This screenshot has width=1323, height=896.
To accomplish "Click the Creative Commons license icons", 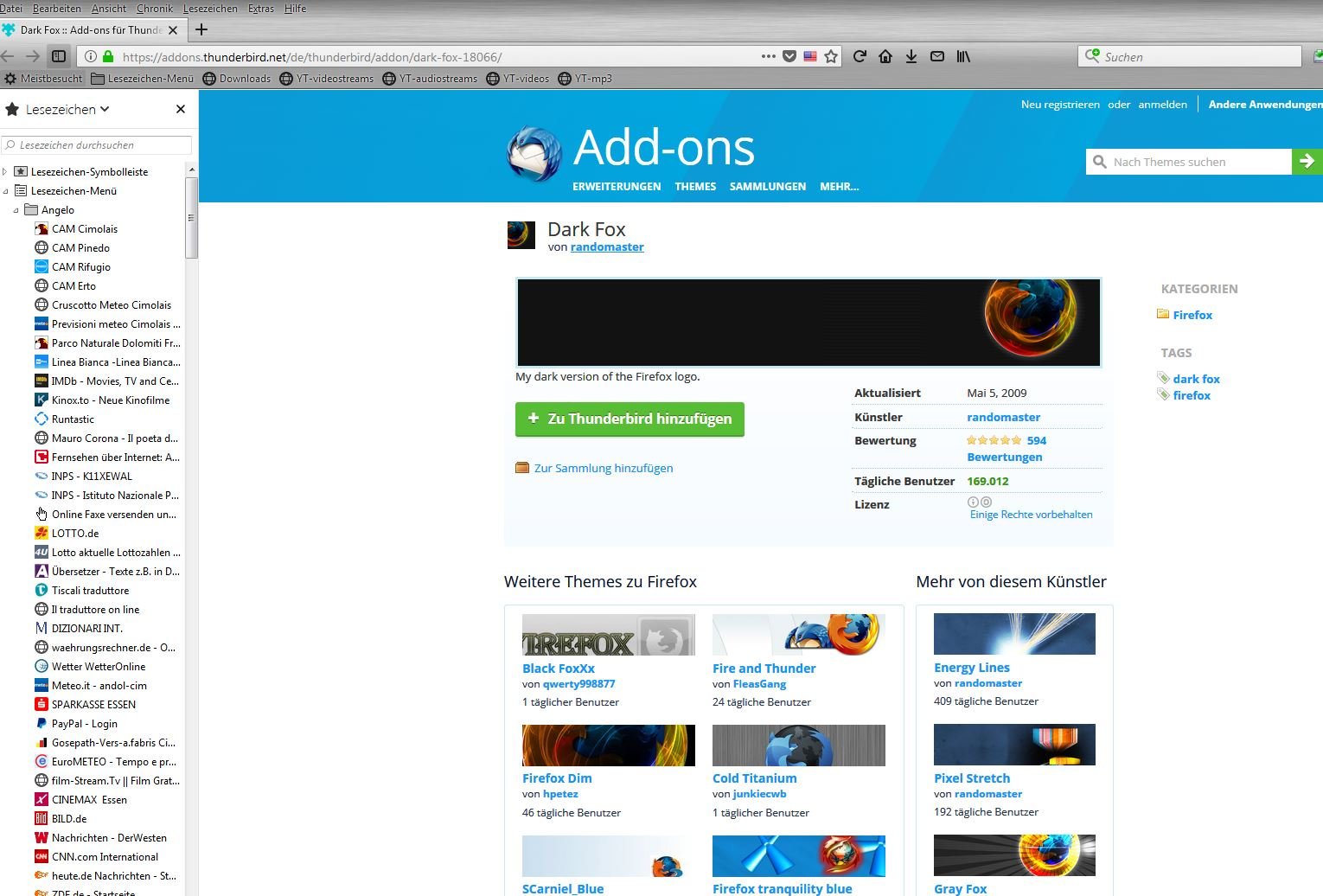I will 980,502.
